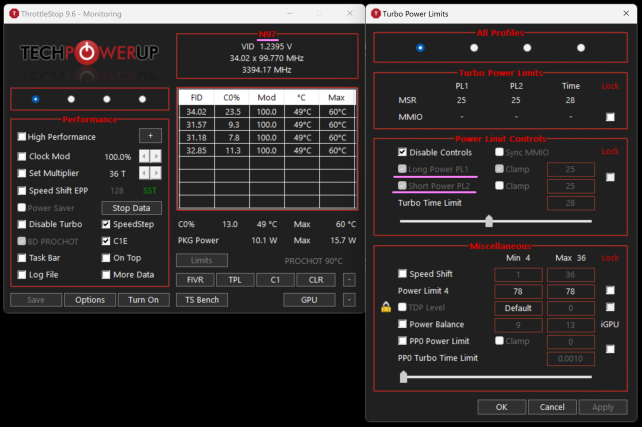Check the More Data option
Screen dimensions: 642x427
click(106, 275)
